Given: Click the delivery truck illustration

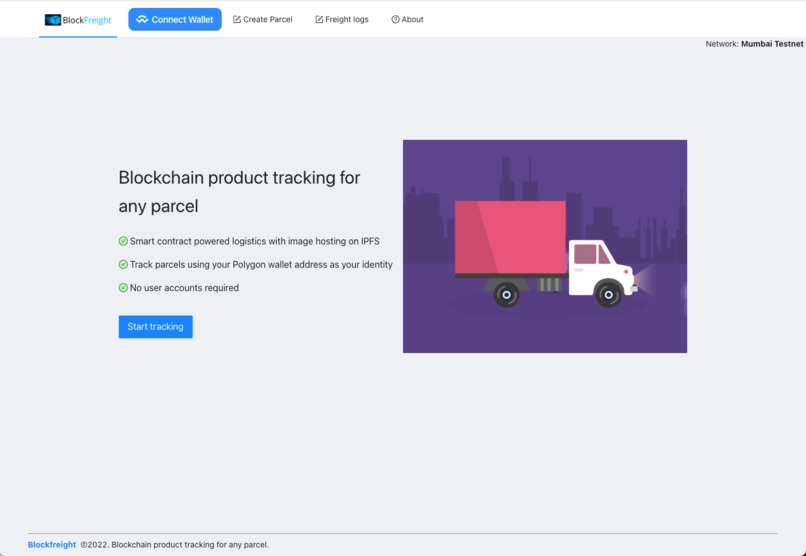Looking at the screenshot, I should tap(545, 246).
